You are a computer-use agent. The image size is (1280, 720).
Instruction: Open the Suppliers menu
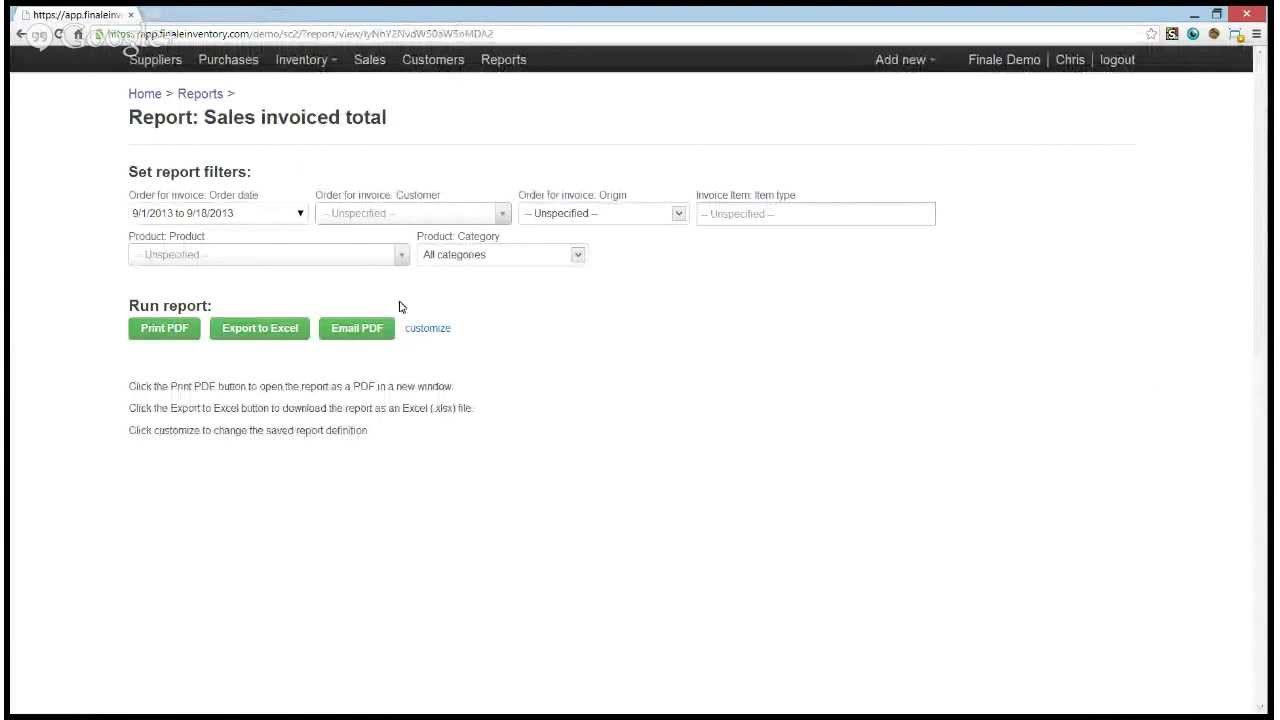click(x=155, y=60)
